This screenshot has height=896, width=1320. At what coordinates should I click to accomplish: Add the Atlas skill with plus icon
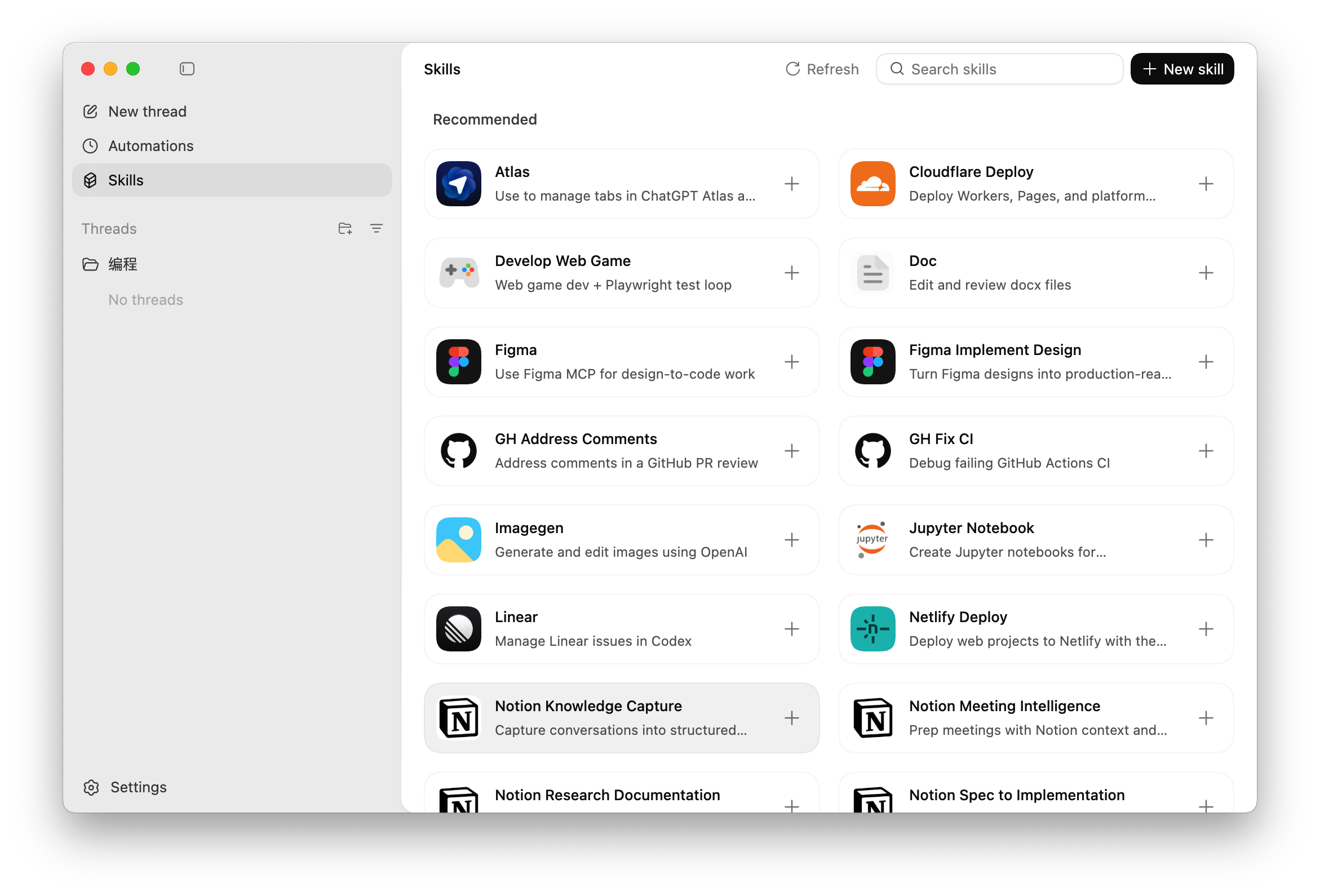coord(791,184)
